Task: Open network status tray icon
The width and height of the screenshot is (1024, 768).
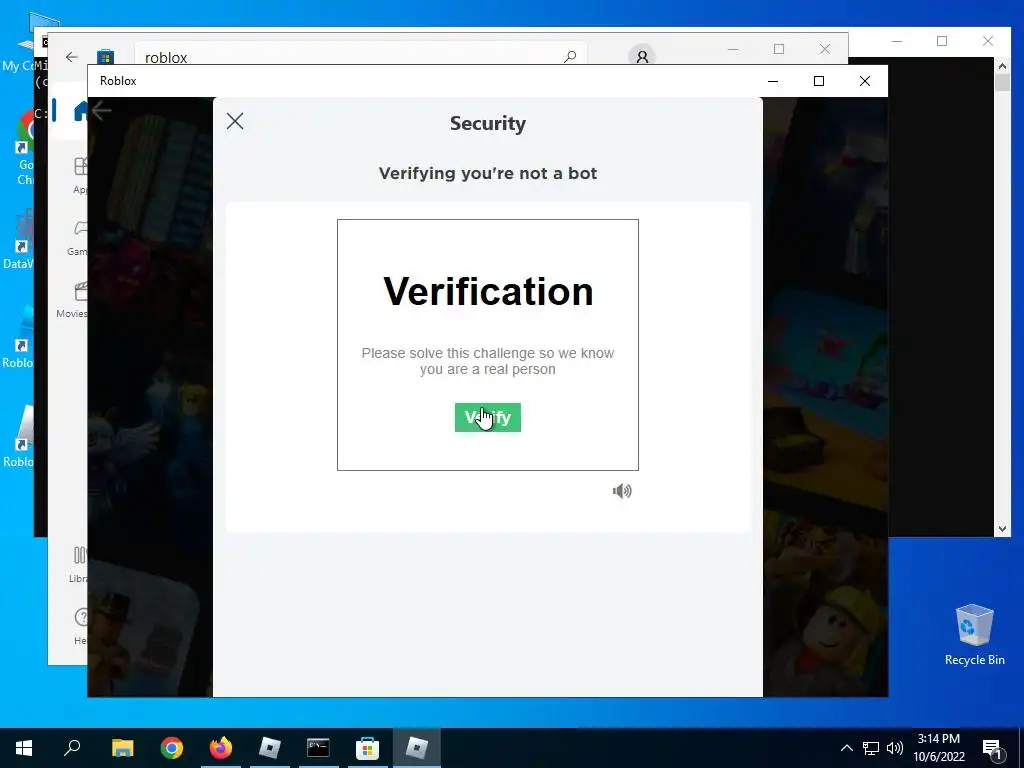Action: pos(871,748)
